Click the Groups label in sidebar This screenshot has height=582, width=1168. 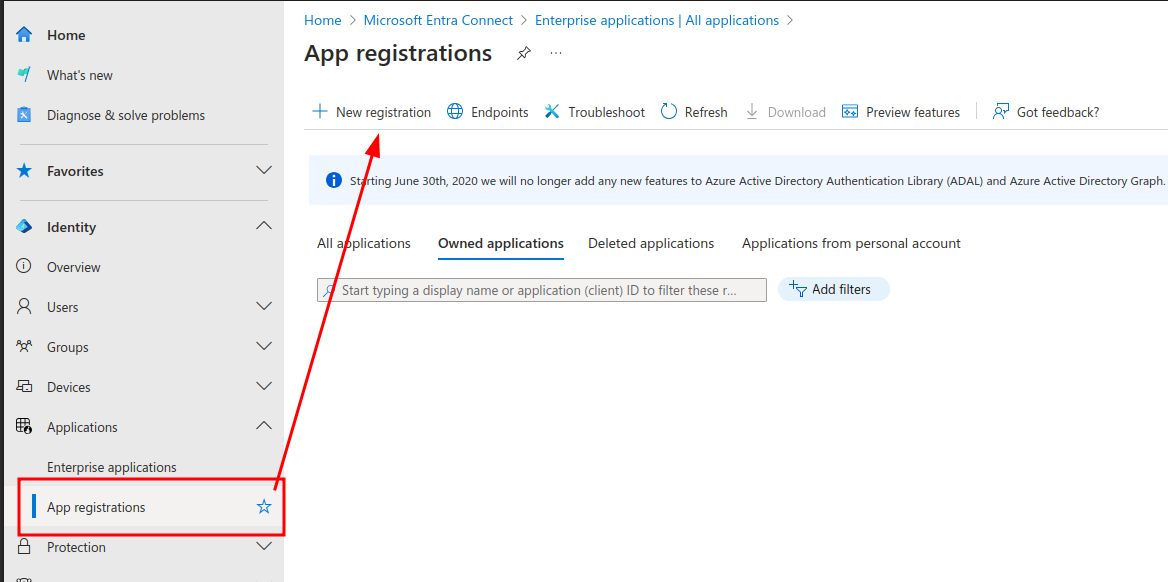click(x=68, y=347)
